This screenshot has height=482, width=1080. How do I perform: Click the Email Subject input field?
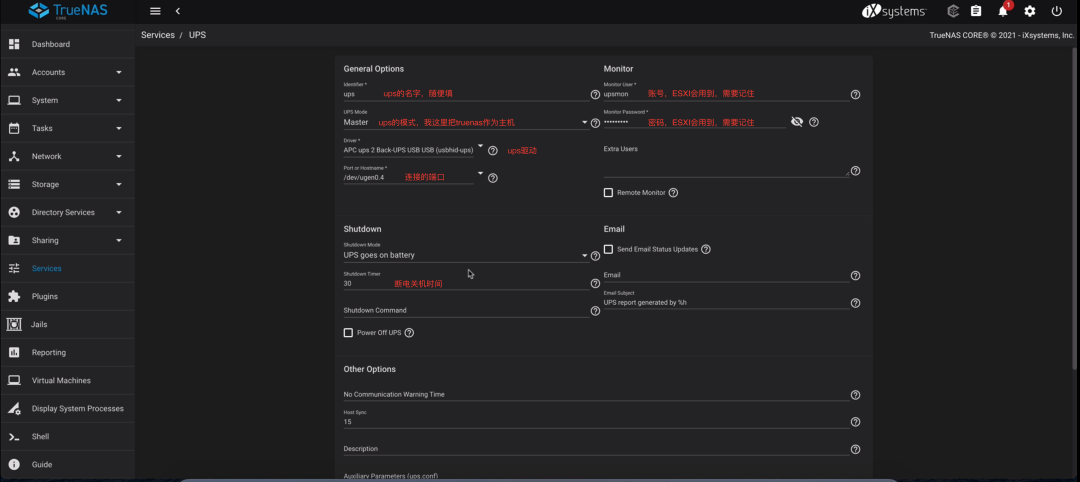[726, 302]
